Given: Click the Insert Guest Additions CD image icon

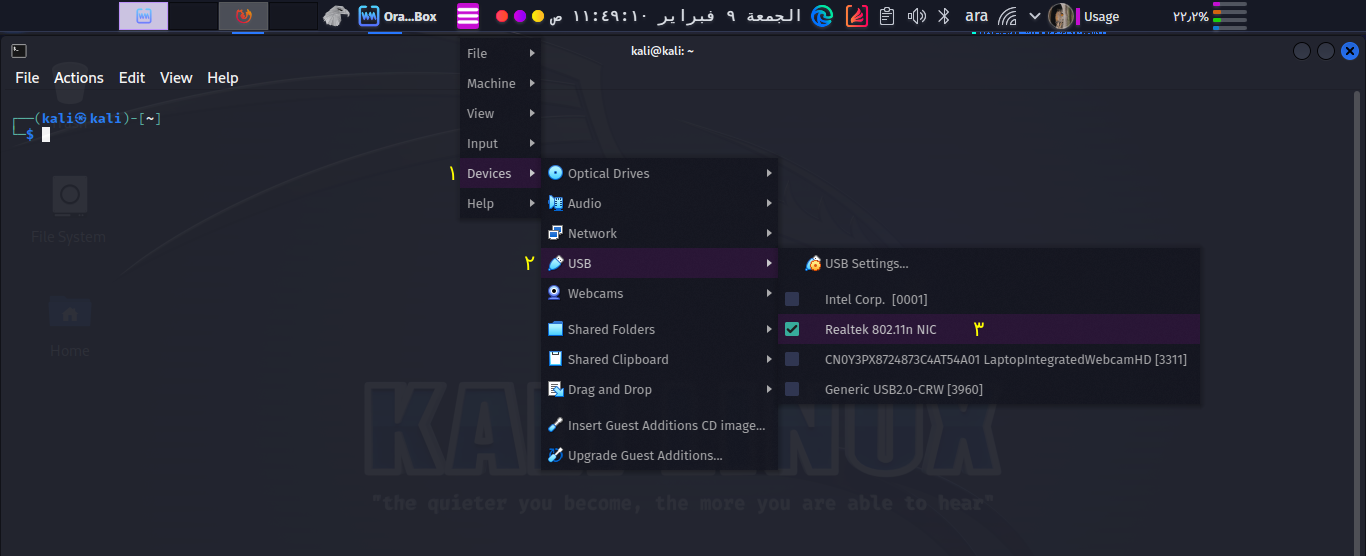Looking at the screenshot, I should click(556, 425).
